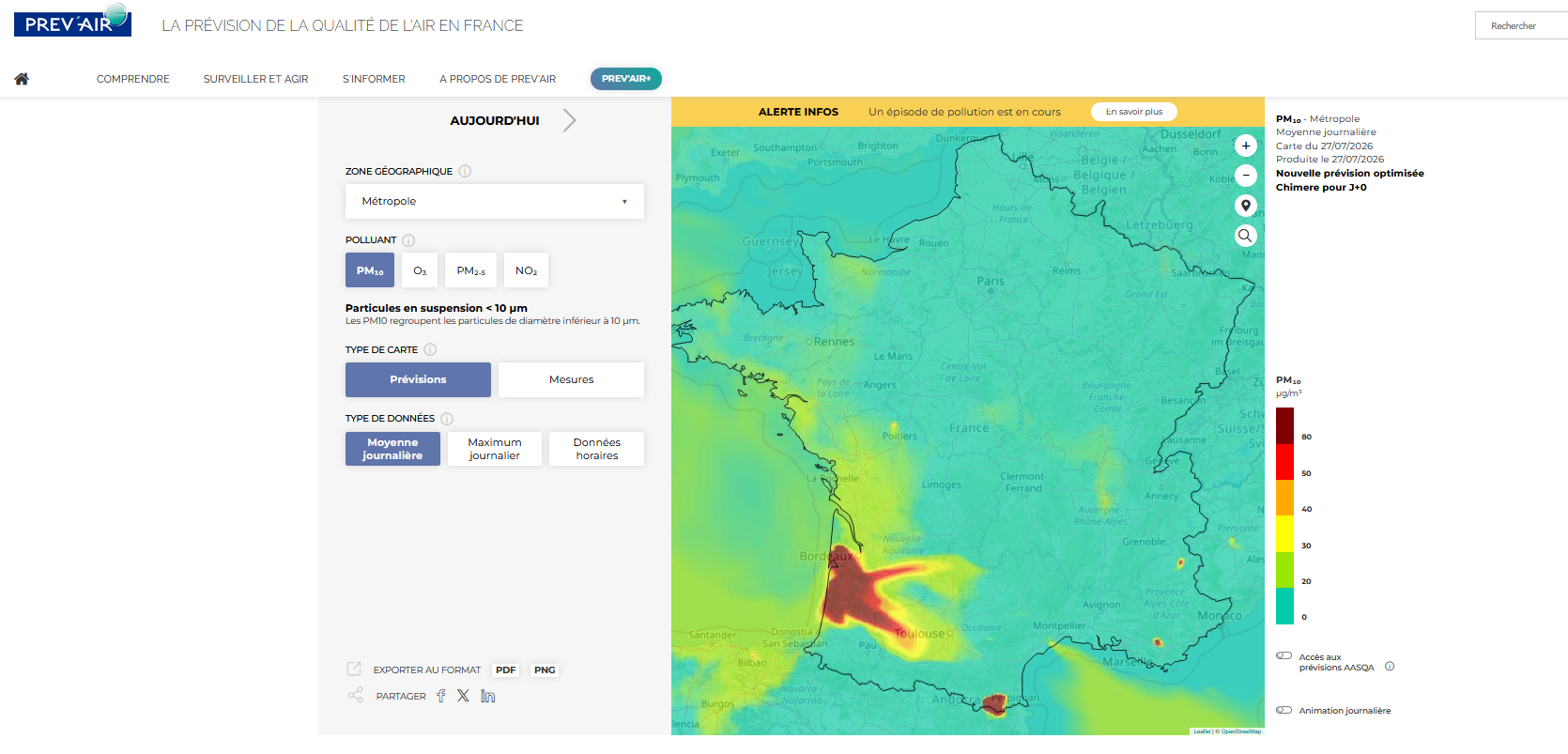Switch map type to Mesures
The width and height of the screenshot is (1568, 754).
click(x=571, y=379)
